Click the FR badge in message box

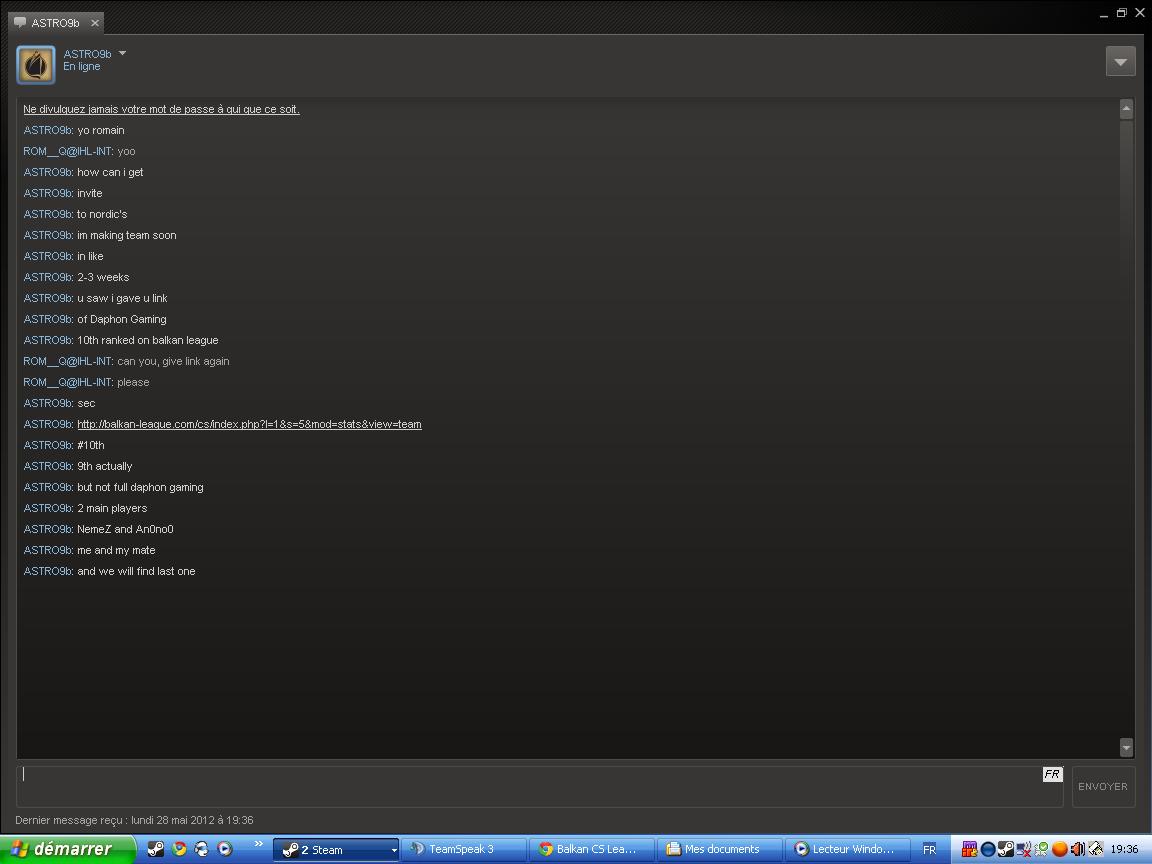(x=1052, y=774)
